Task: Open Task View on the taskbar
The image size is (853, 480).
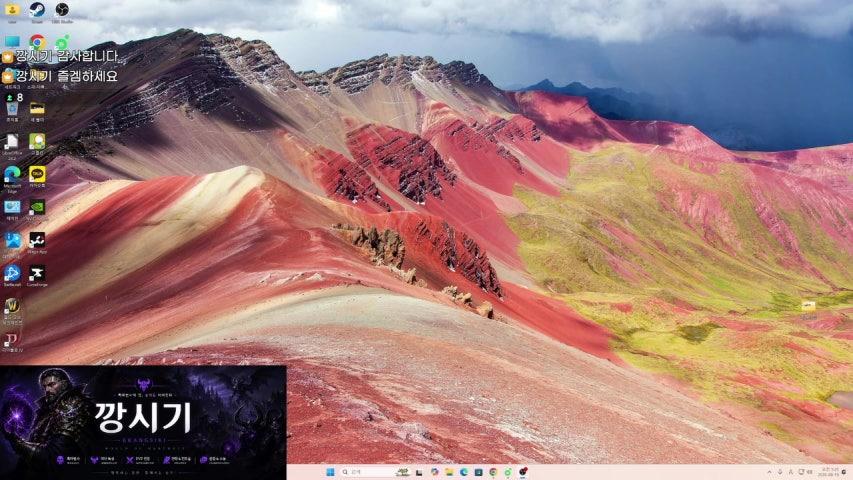Action: coord(419,472)
